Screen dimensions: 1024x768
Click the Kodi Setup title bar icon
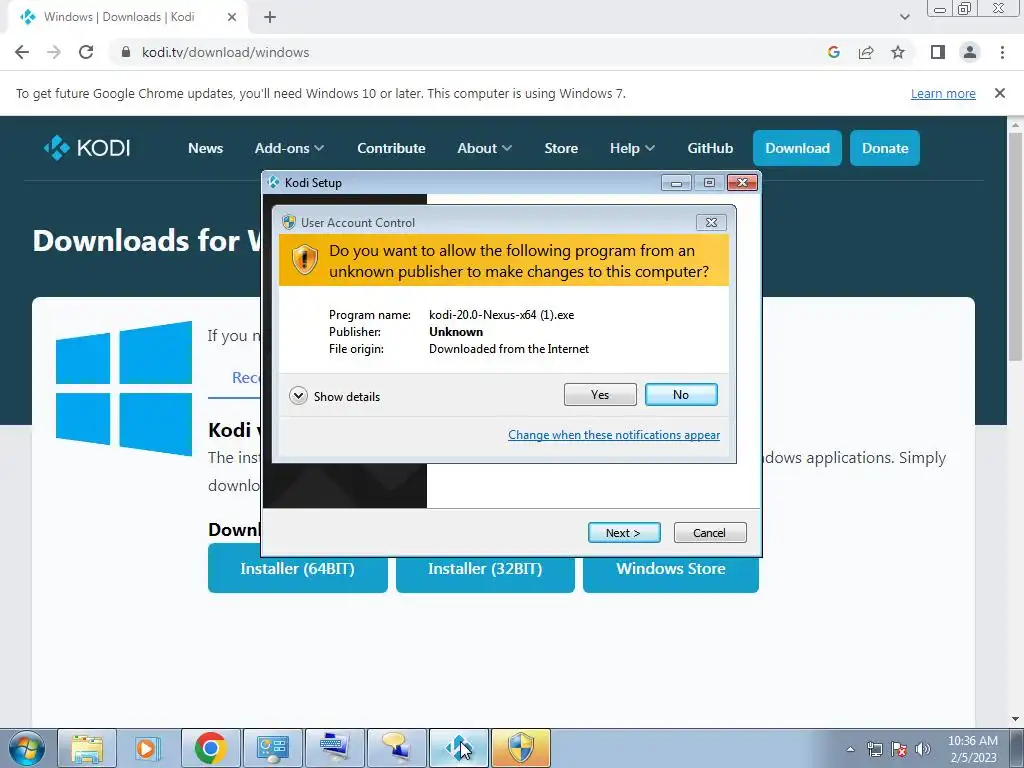point(273,182)
